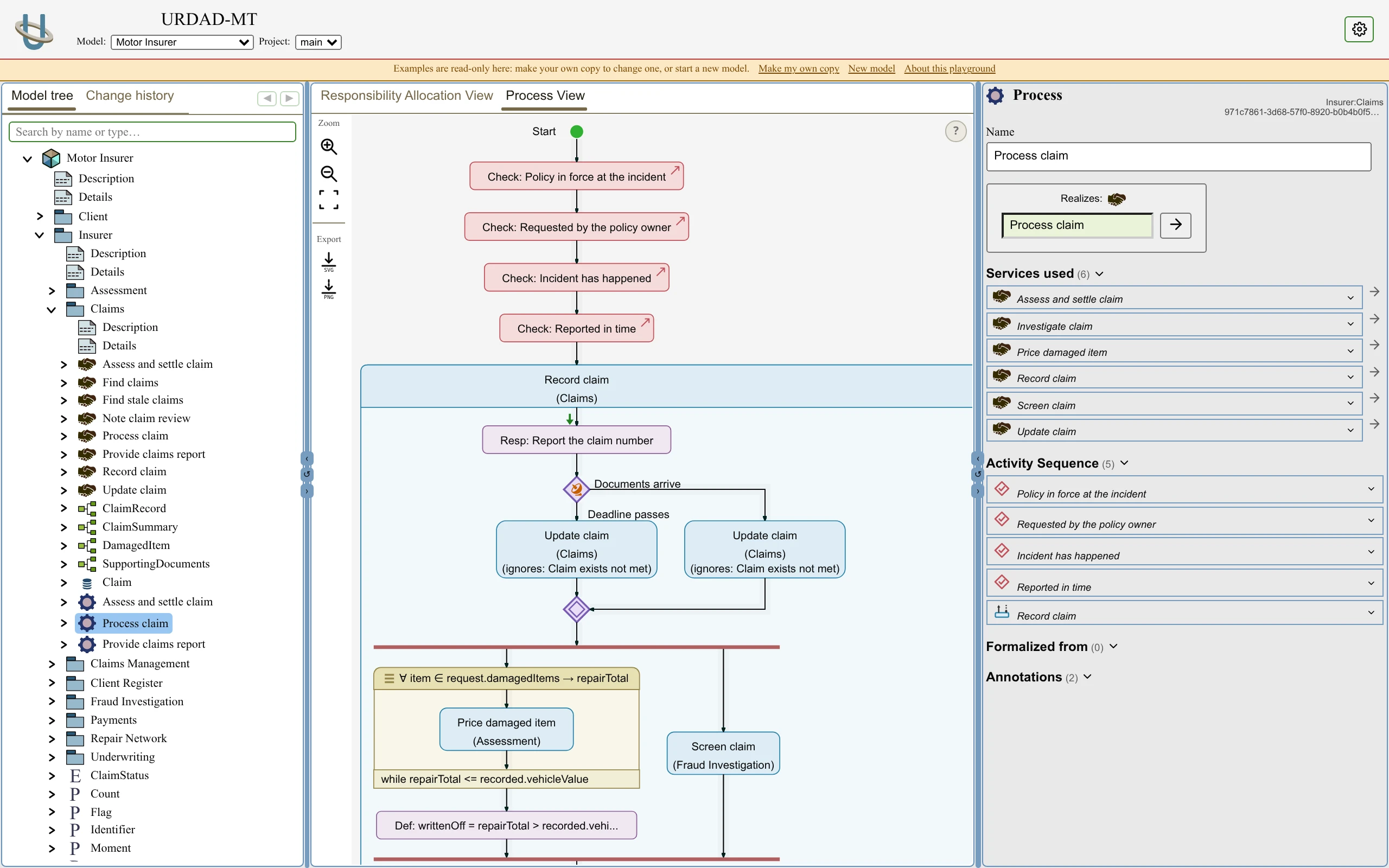
Task: Edit the Name field Process claim
Action: (x=1178, y=156)
